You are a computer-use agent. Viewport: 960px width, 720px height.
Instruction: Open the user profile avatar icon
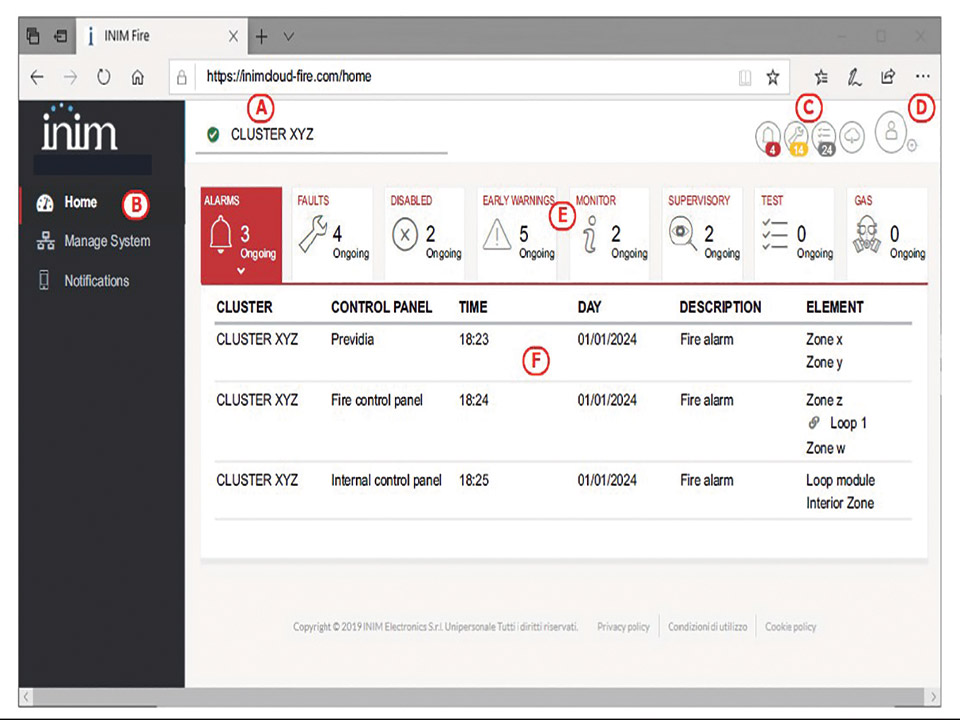(891, 131)
